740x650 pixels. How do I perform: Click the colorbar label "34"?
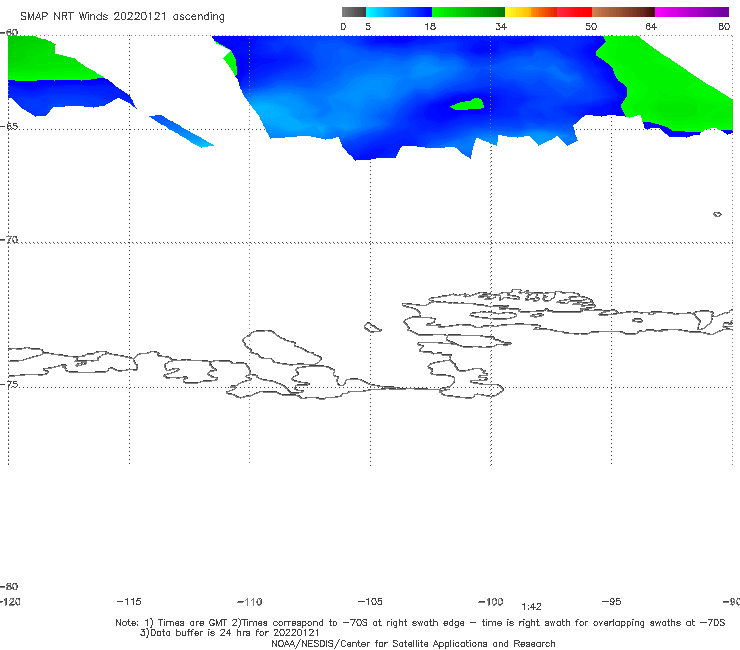click(501, 27)
